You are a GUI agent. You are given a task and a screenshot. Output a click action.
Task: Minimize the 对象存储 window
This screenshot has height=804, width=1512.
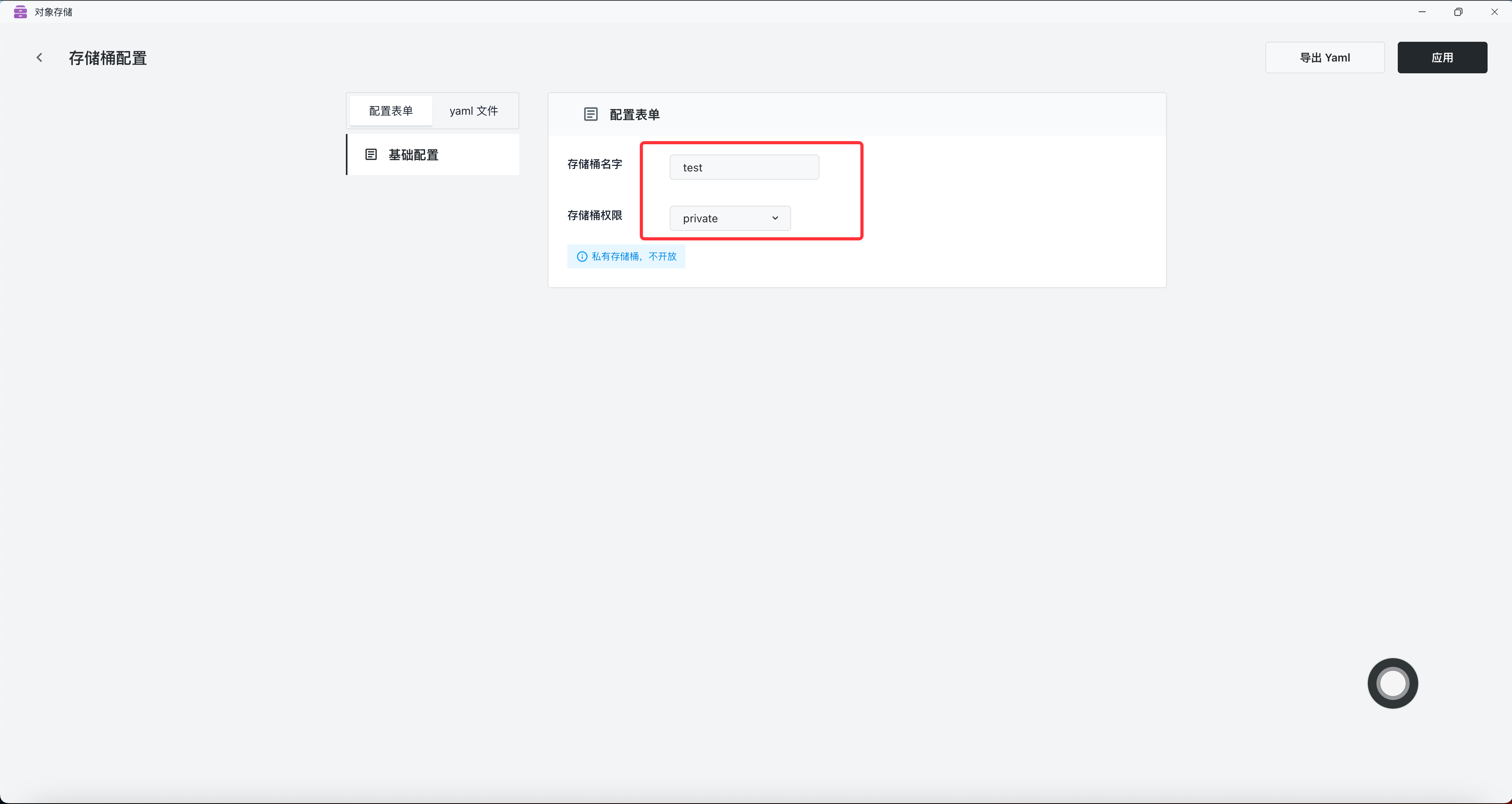pos(1422,12)
